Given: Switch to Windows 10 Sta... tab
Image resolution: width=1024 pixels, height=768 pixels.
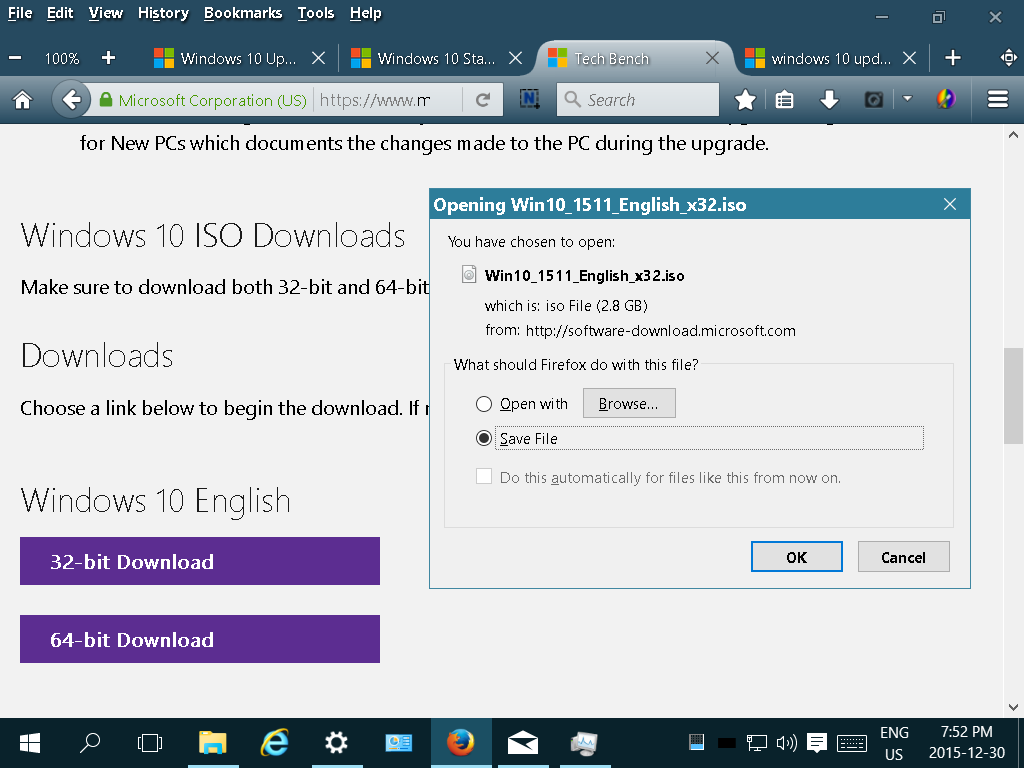Looking at the screenshot, I should click(x=436, y=58).
